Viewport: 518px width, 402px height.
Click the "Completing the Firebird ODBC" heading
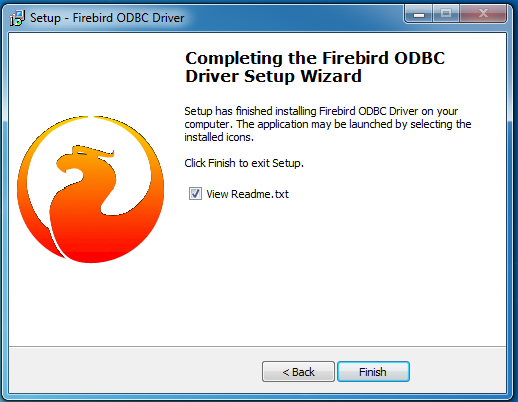tap(315, 58)
